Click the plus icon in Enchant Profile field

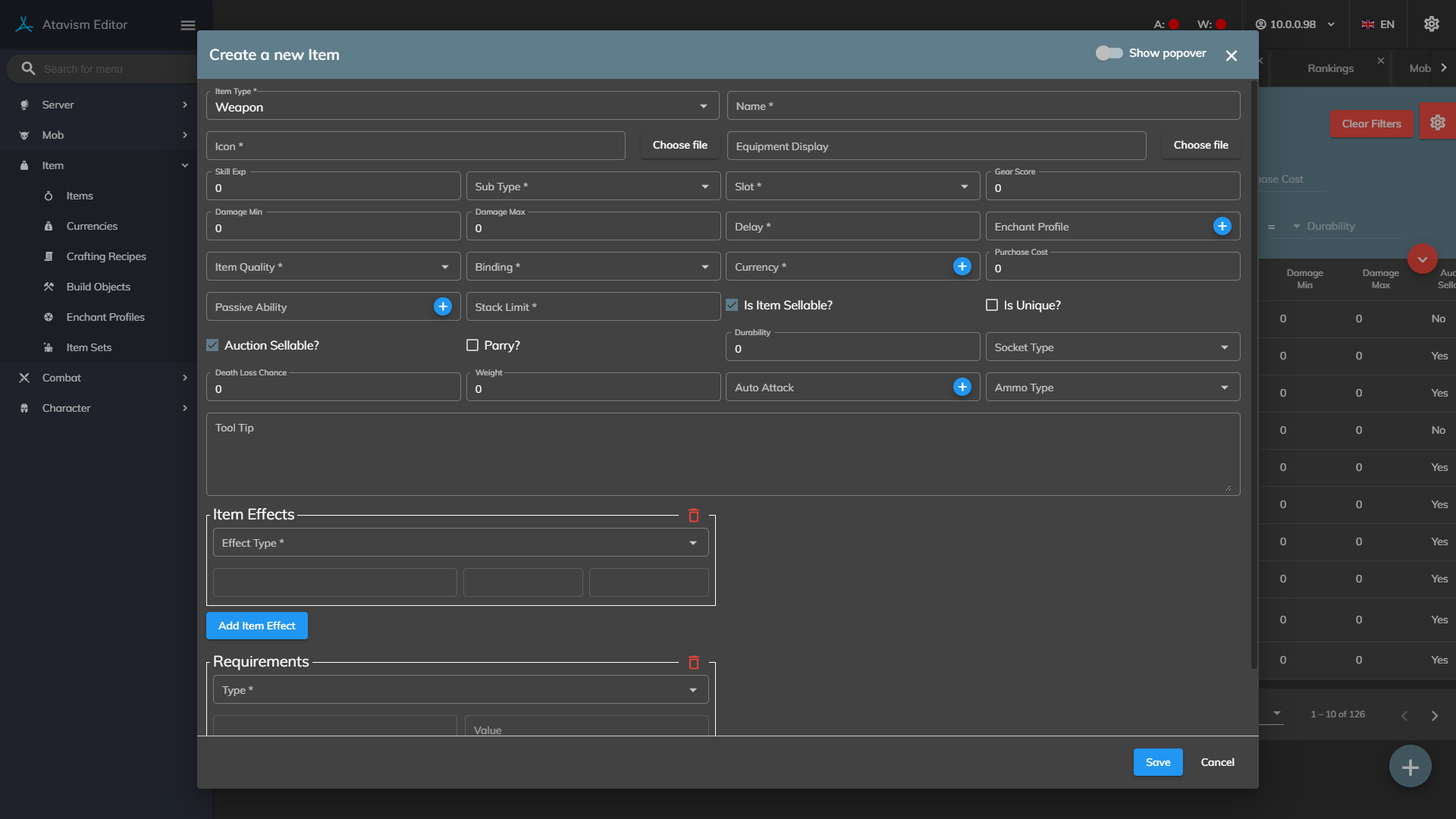click(1222, 226)
